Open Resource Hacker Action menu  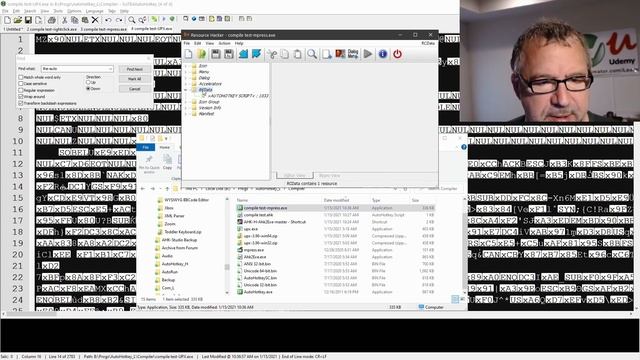click(x=224, y=43)
